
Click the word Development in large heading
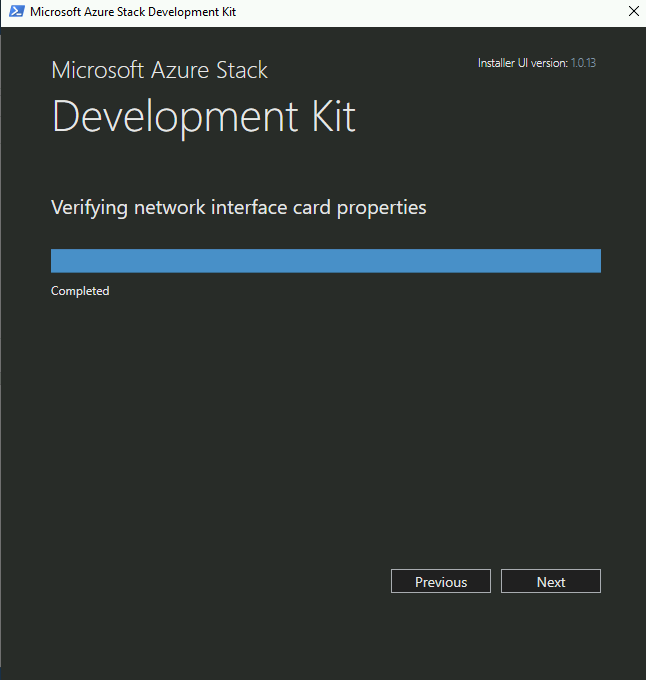coord(175,116)
